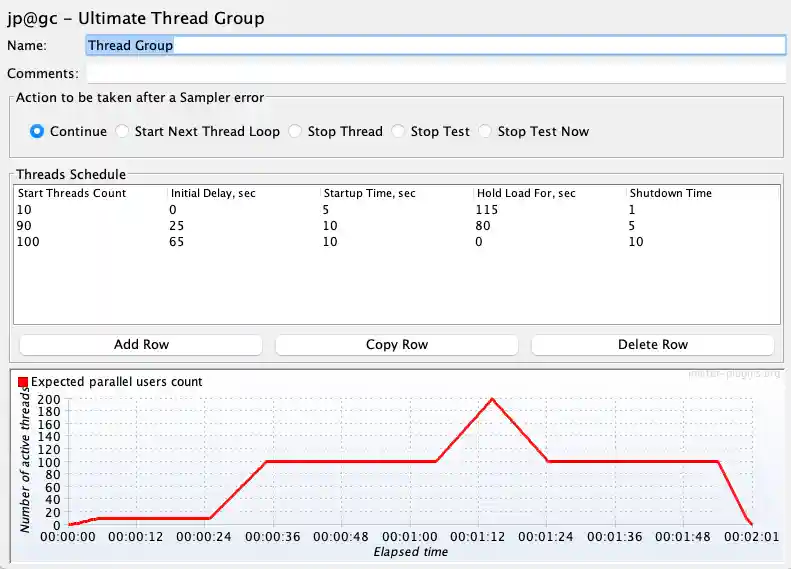Select Start Threads Count cell with 10
This screenshot has width=791, height=569.
91,209
